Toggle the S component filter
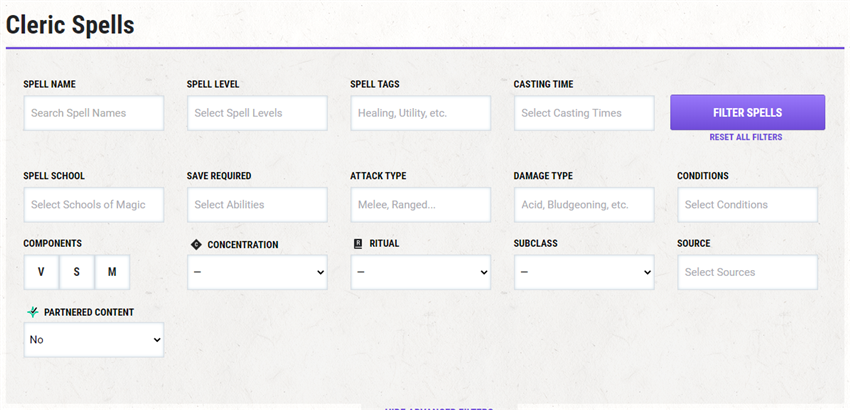850x410 pixels. (x=76, y=272)
